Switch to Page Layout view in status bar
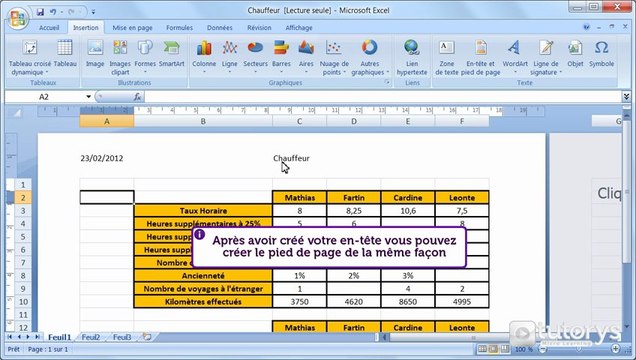636x360 pixels. point(493,349)
